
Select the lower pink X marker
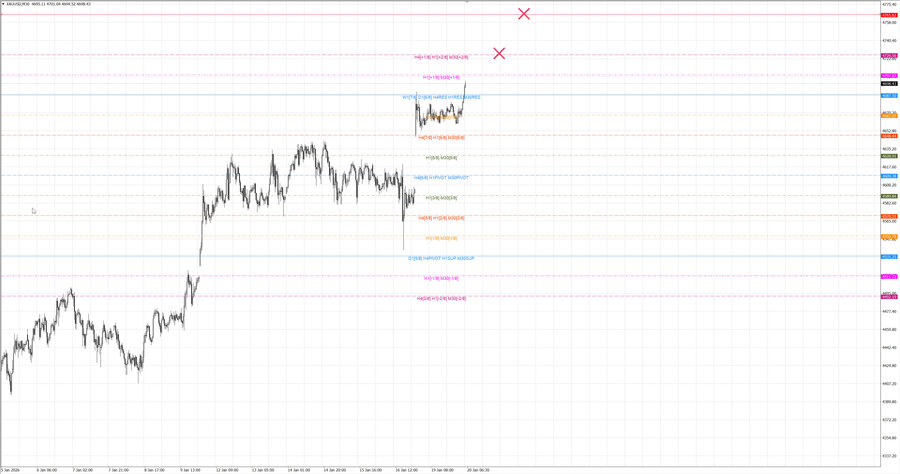499,53
